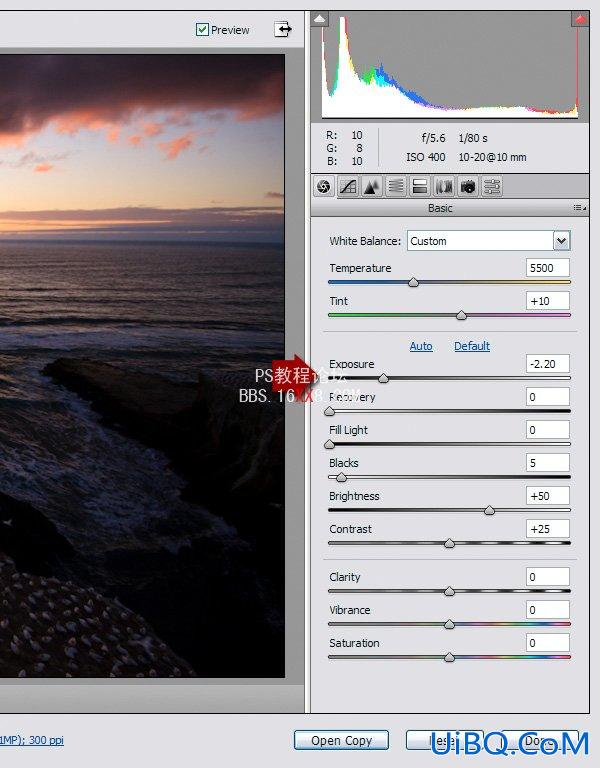Click the '1/80 s' shutter speed text
Viewport: 600px width, 768px height.
click(x=473, y=138)
